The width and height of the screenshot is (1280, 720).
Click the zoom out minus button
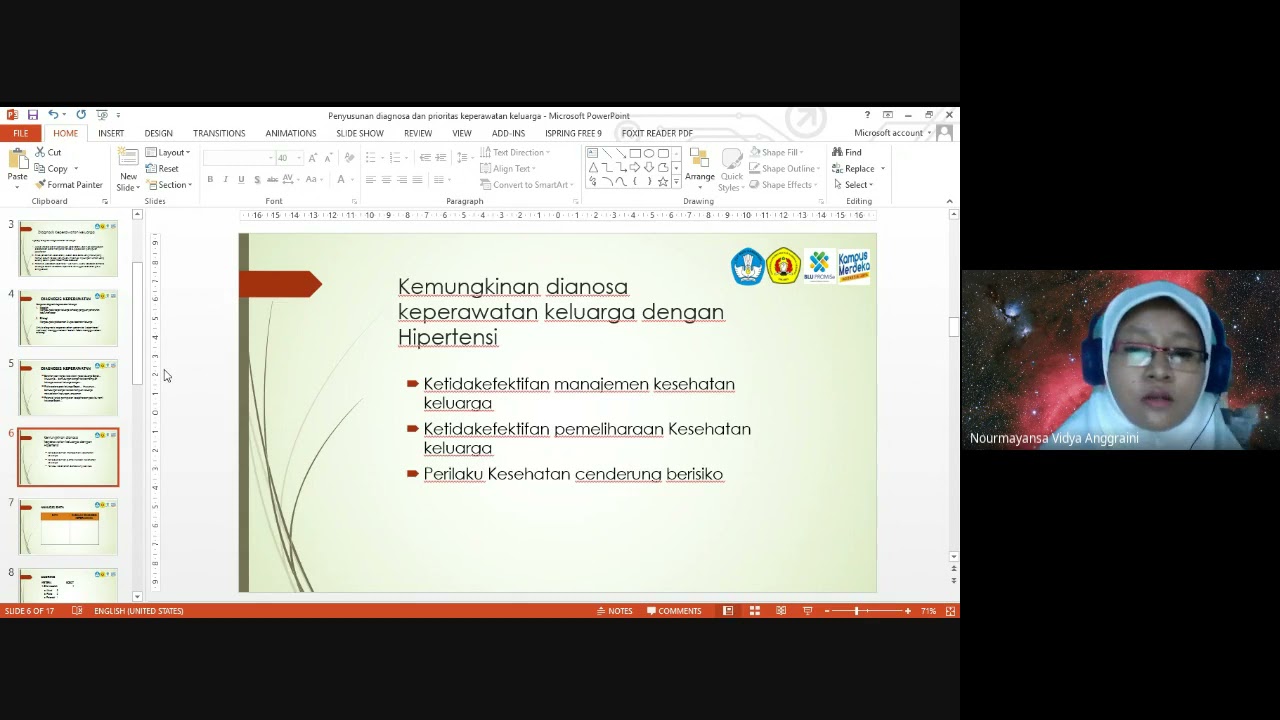pos(827,611)
